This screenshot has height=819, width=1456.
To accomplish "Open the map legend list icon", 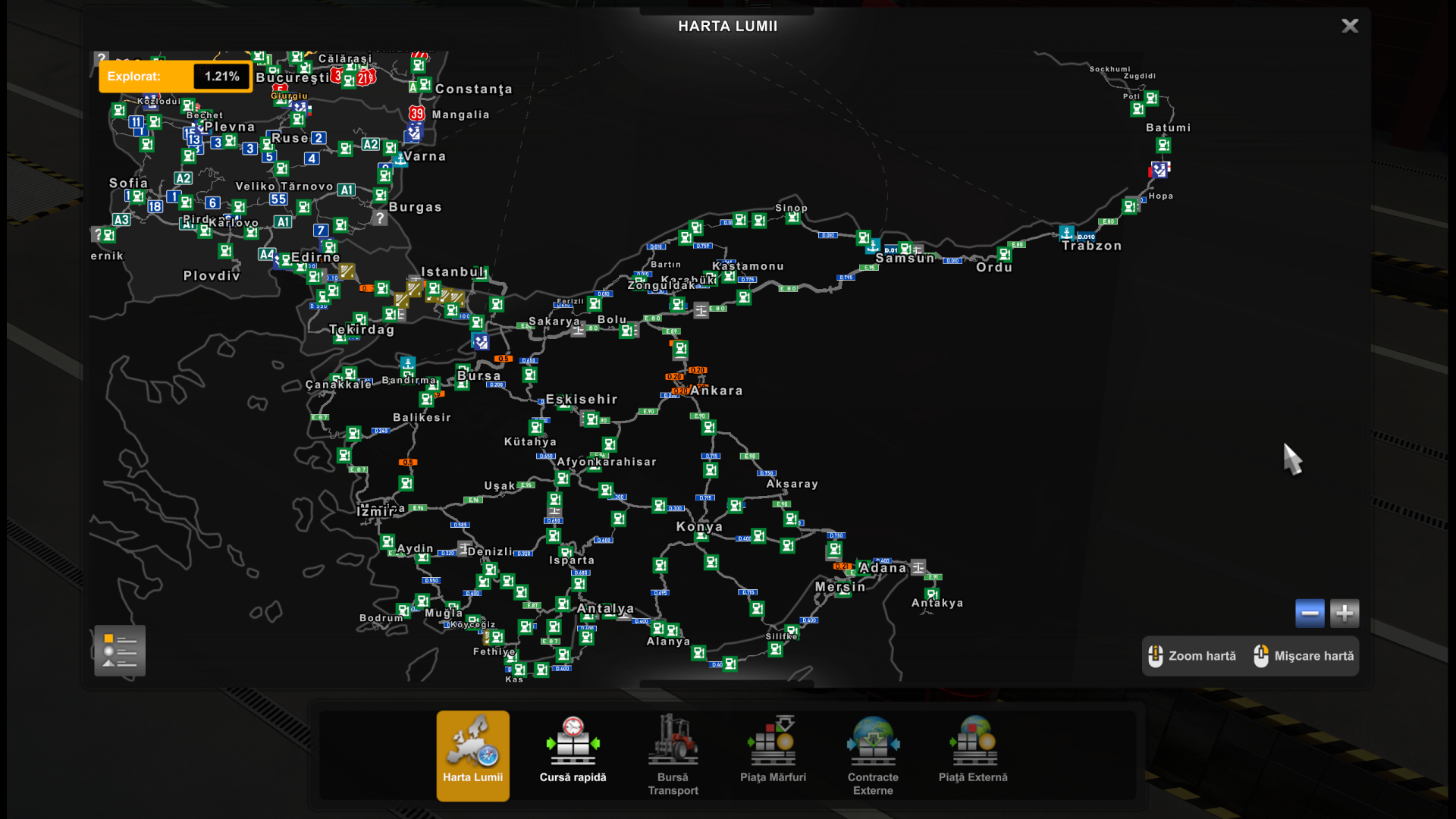I will coord(120,651).
